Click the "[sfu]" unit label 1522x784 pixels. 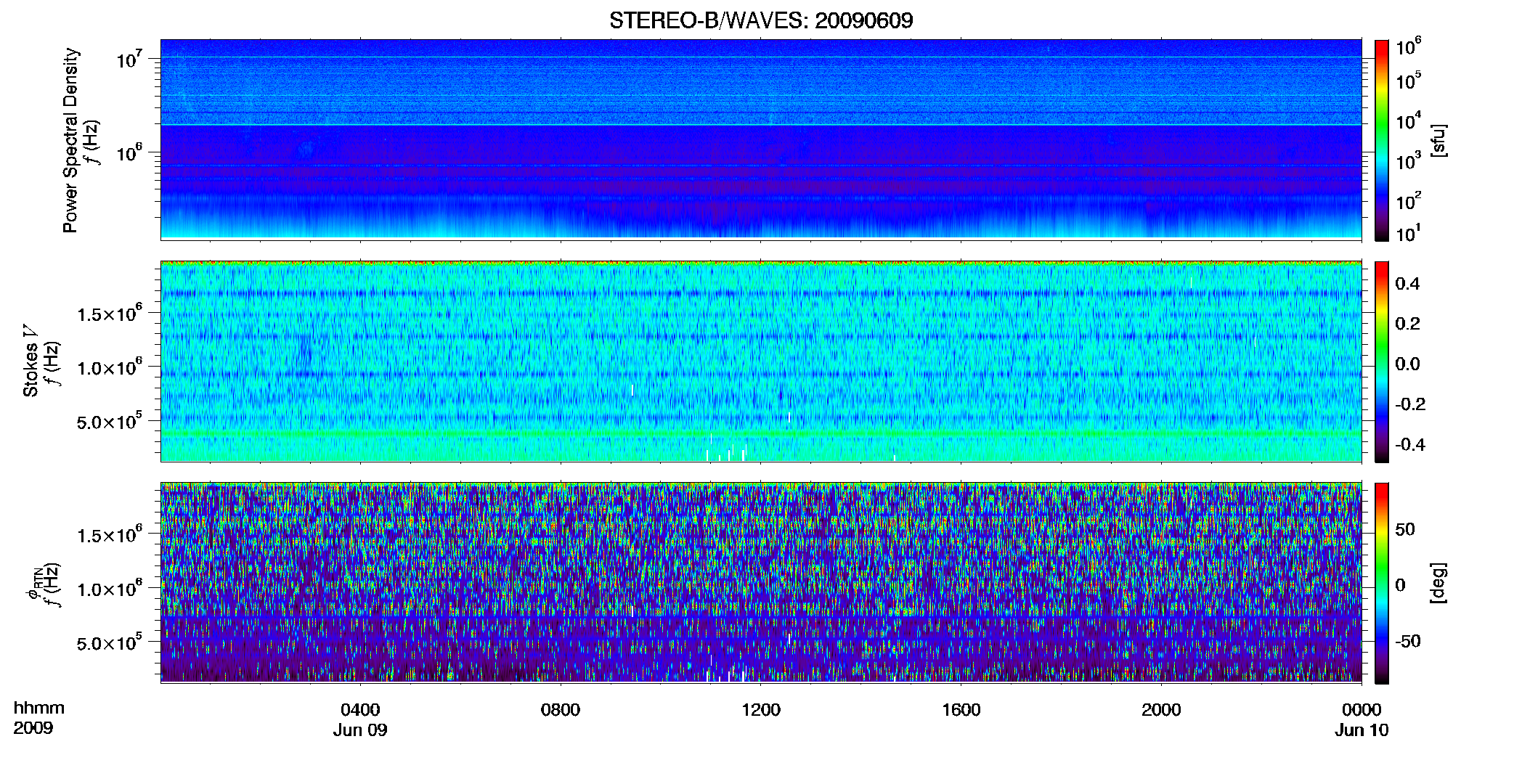coord(1438,140)
